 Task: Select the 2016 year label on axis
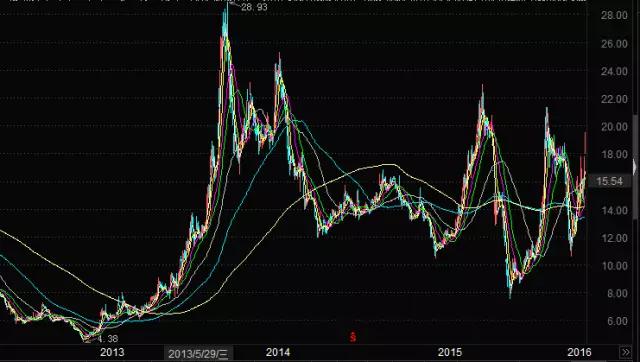pos(579,352)
